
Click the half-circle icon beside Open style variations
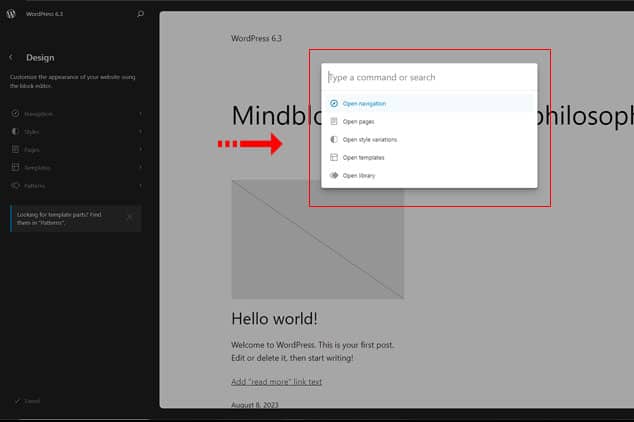[334, 139]
